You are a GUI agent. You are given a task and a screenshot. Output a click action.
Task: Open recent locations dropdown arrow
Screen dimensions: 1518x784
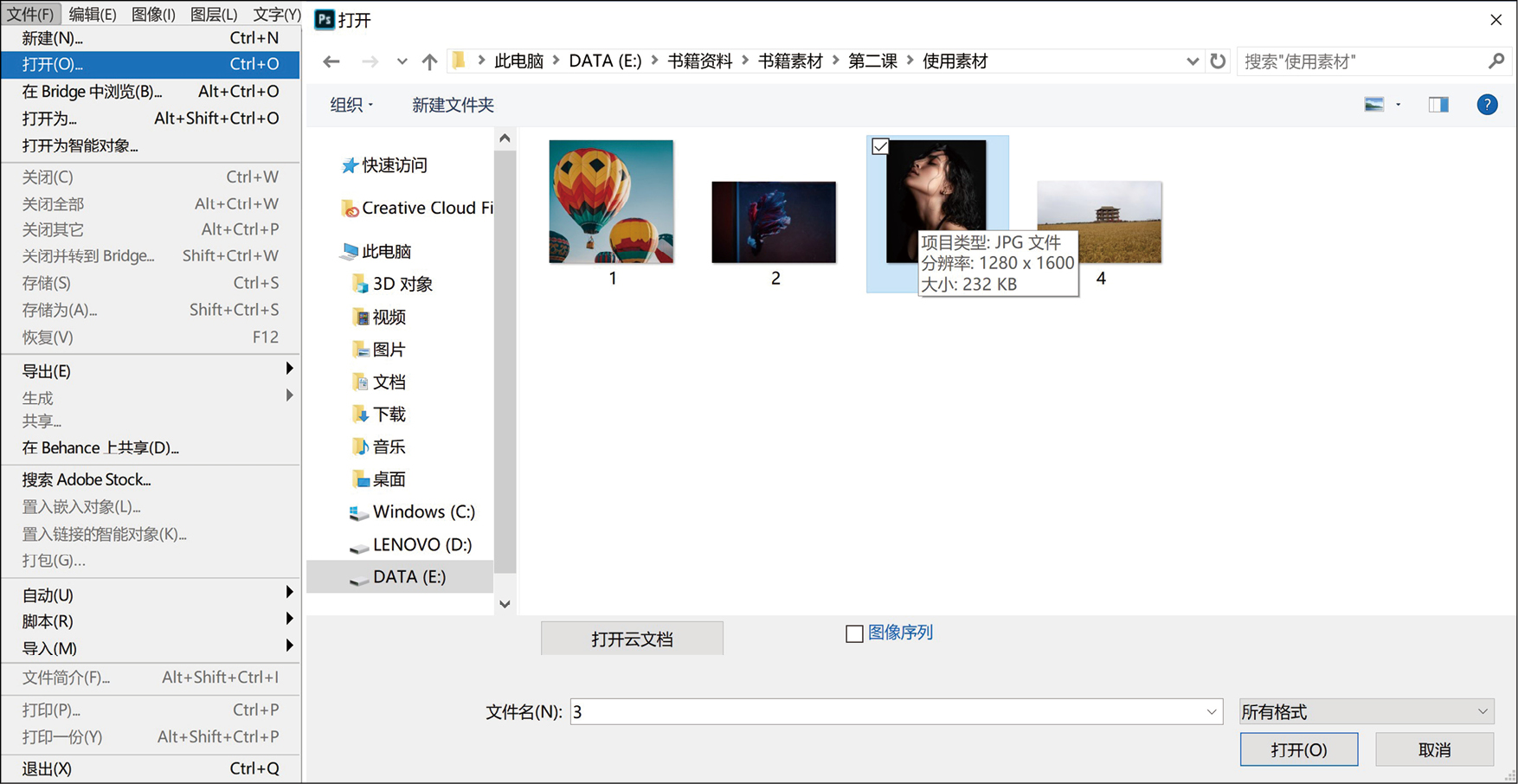point(402,61)
